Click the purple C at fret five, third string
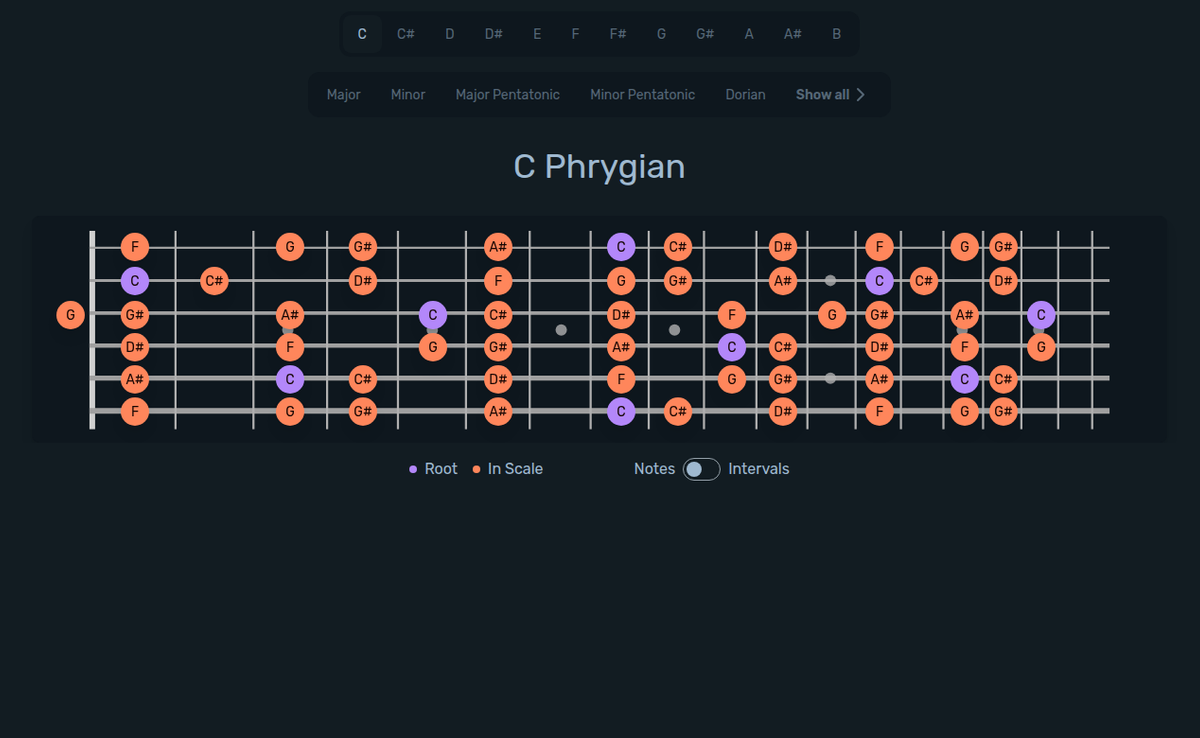This screenshot has width=1200, height=738. pos(432,314)
